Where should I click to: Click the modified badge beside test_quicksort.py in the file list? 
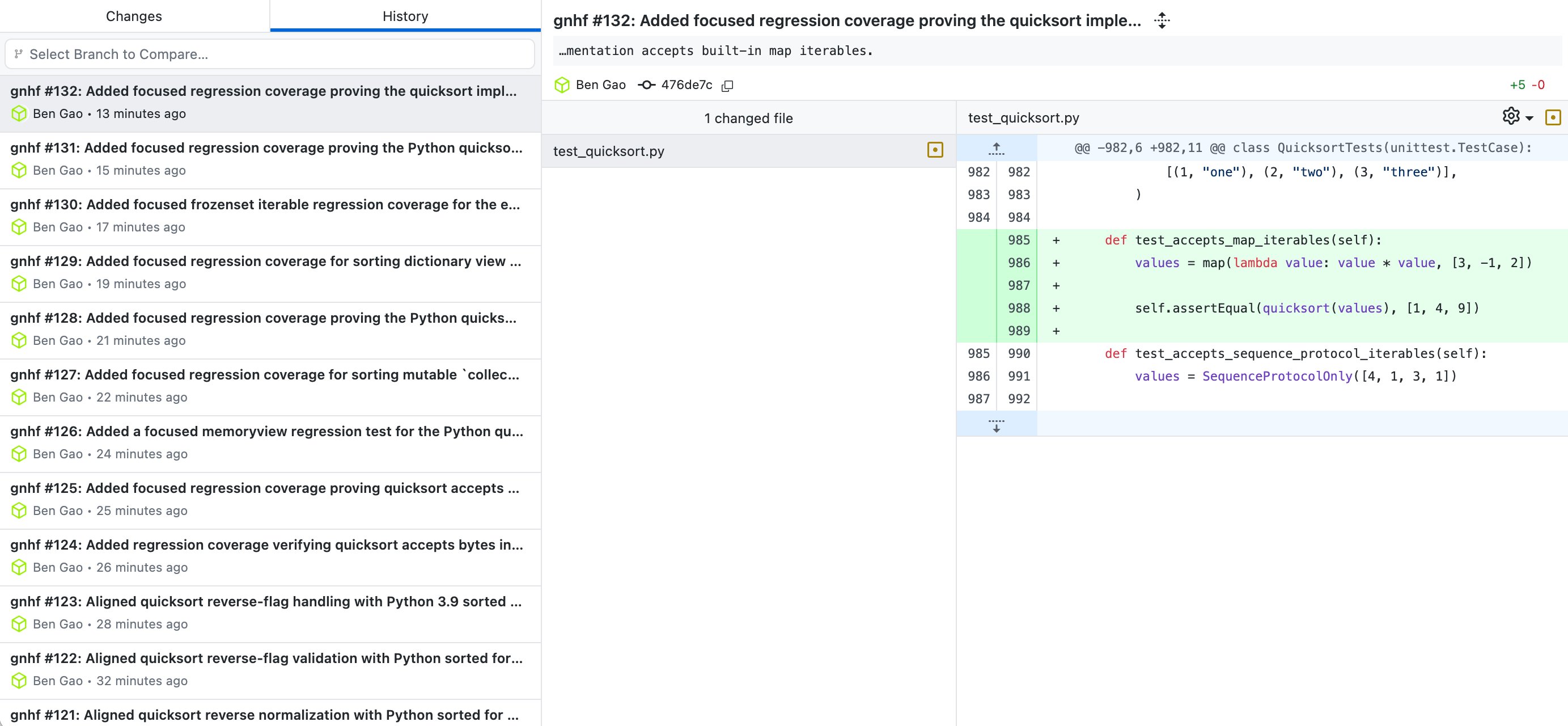(x=935, y=150)
